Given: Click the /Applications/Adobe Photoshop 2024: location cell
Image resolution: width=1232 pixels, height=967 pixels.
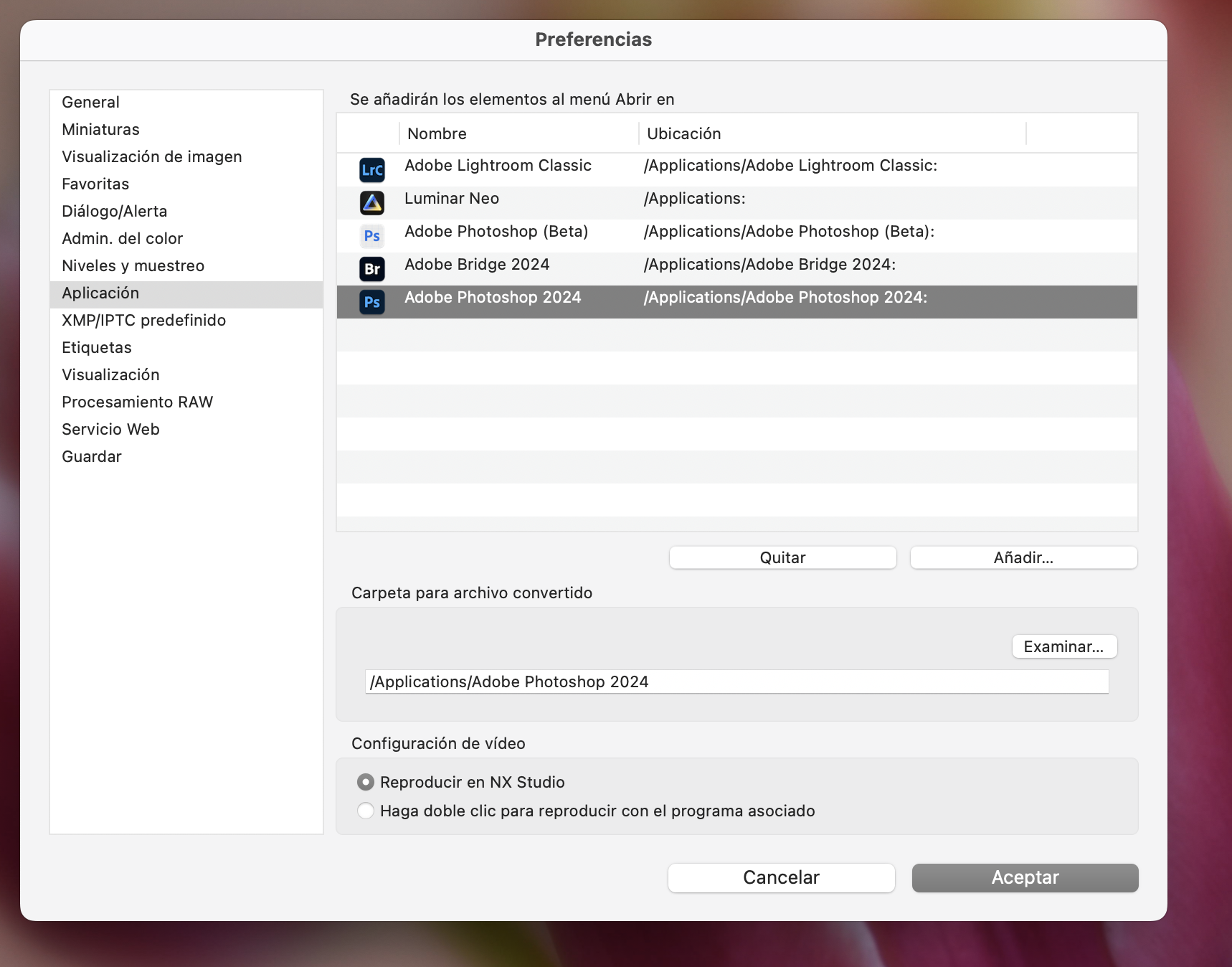Looking at the screenshot, I should pyautogui.click(x=785, y=298).
